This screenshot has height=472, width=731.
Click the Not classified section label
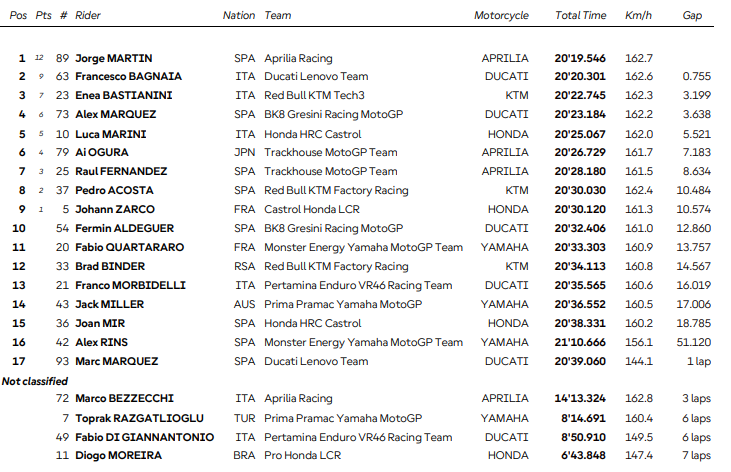click(35, 381)
